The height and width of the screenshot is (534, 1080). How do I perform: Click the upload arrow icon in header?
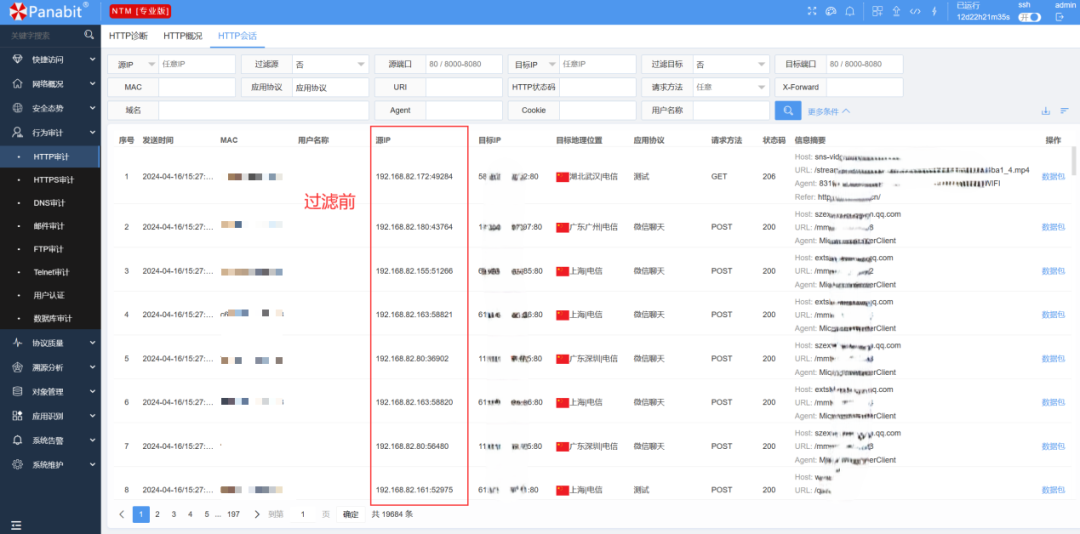[896, 11]
